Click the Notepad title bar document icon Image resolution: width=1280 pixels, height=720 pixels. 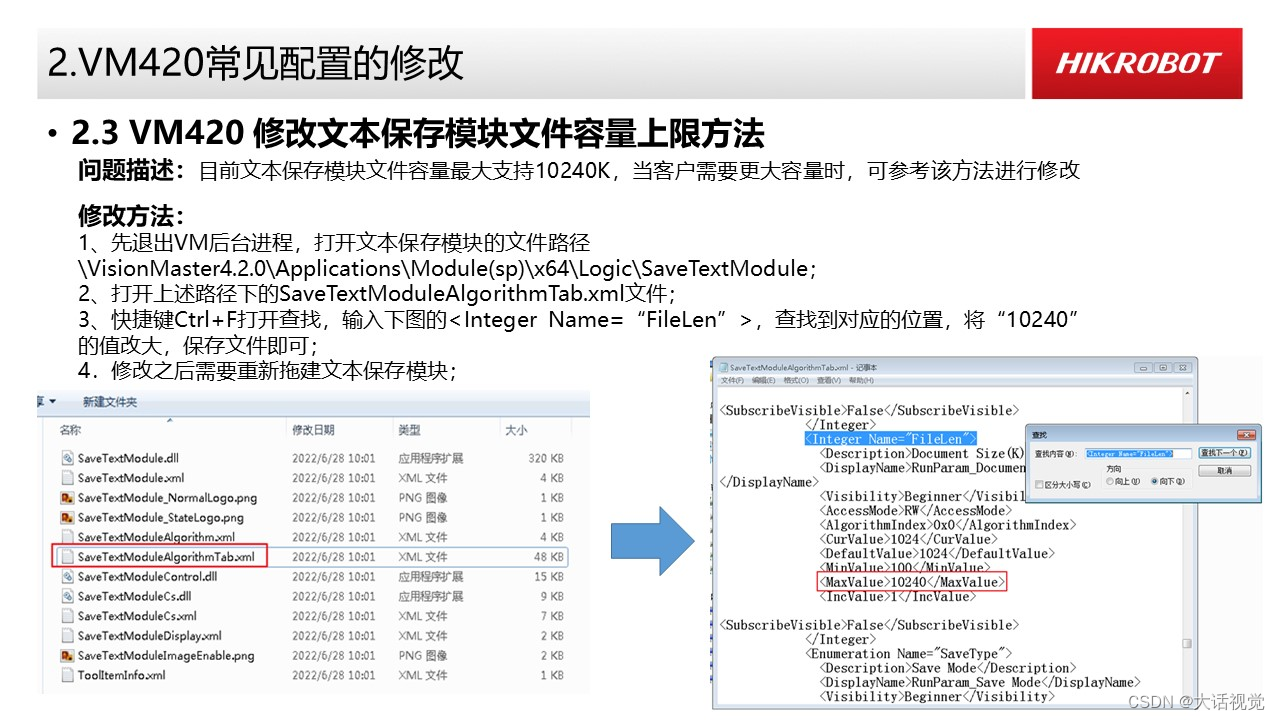723,368
